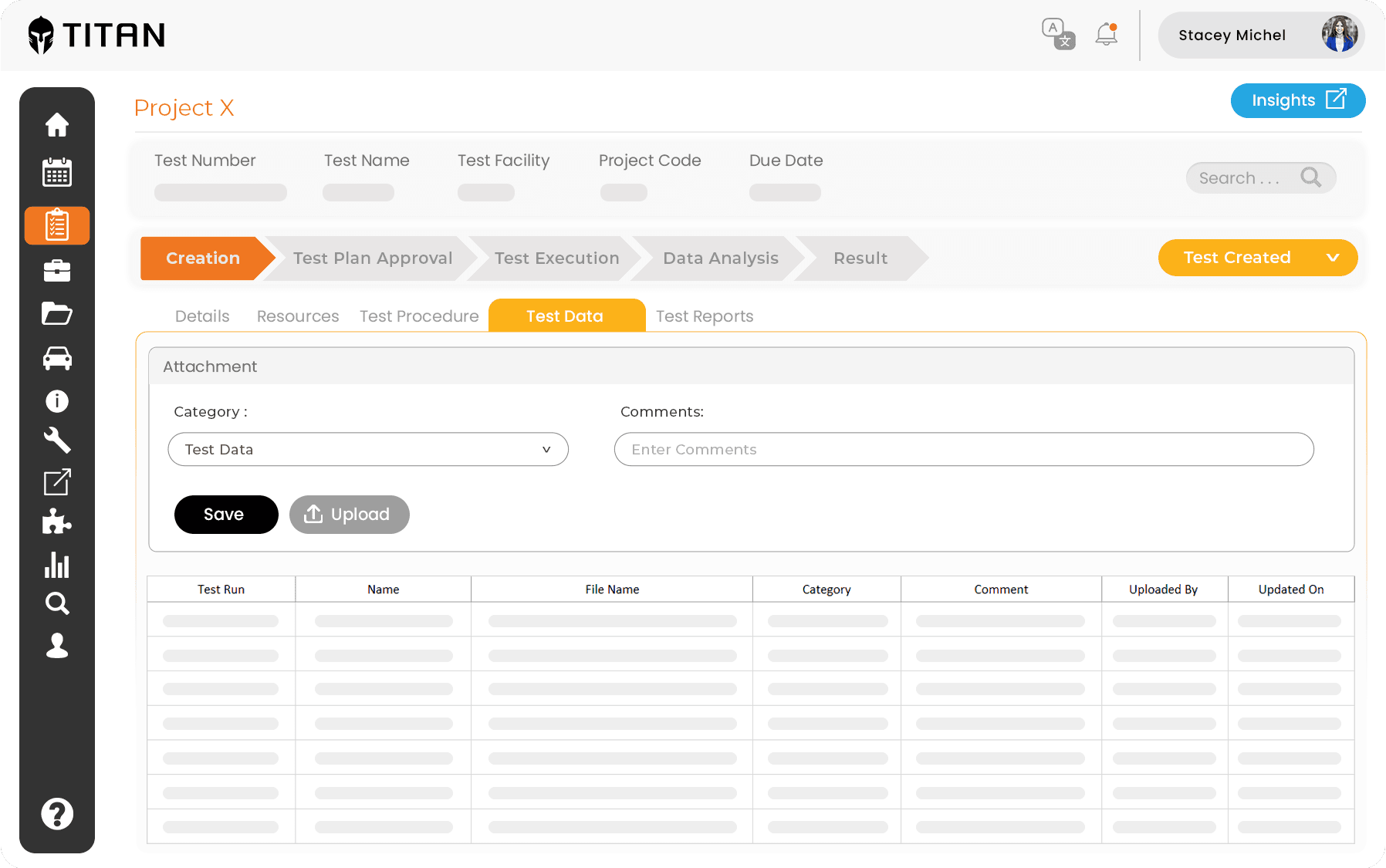Open the sidebar folder icon

tap(57, 313)
